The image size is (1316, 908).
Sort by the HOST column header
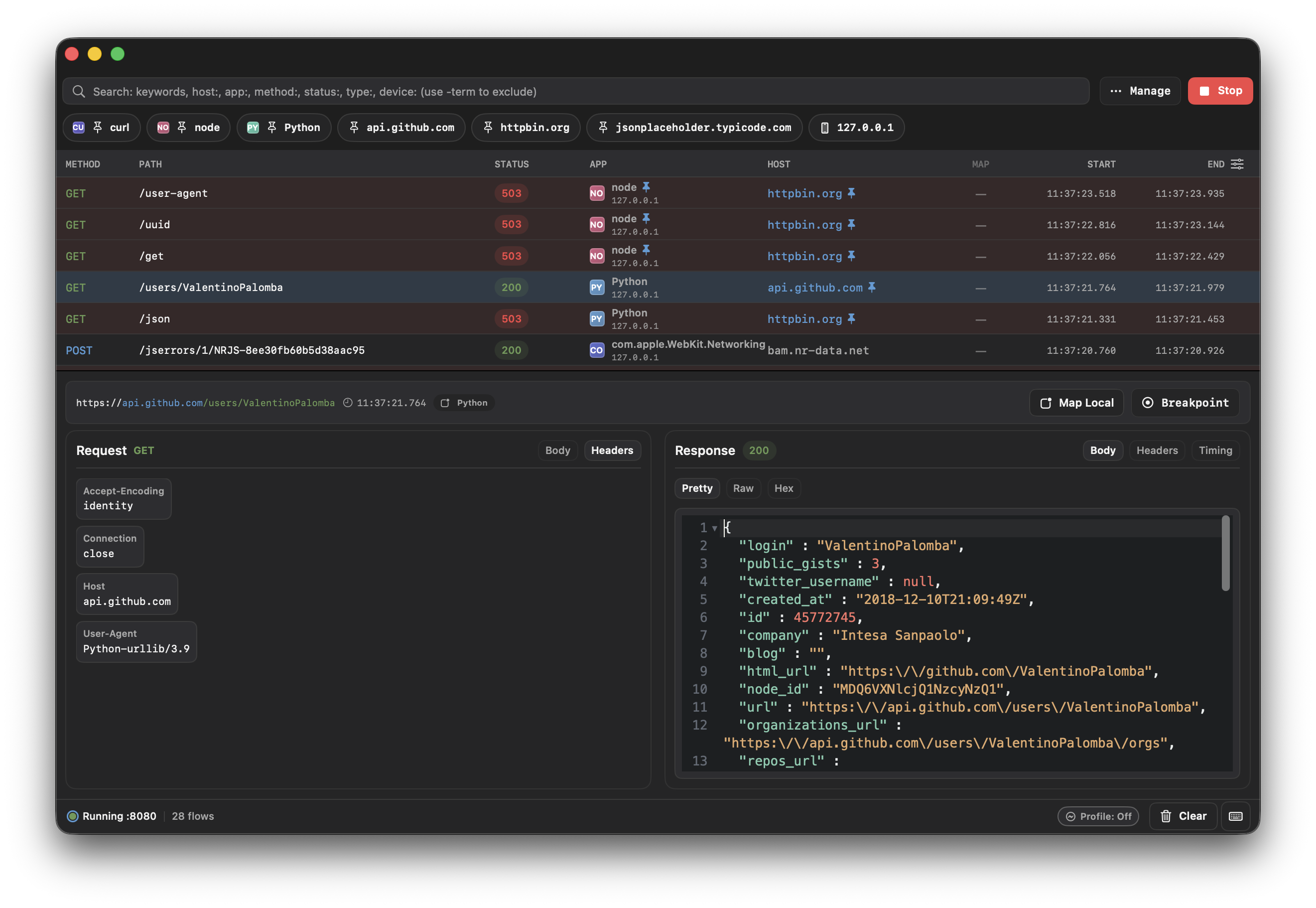pos(778,164)
